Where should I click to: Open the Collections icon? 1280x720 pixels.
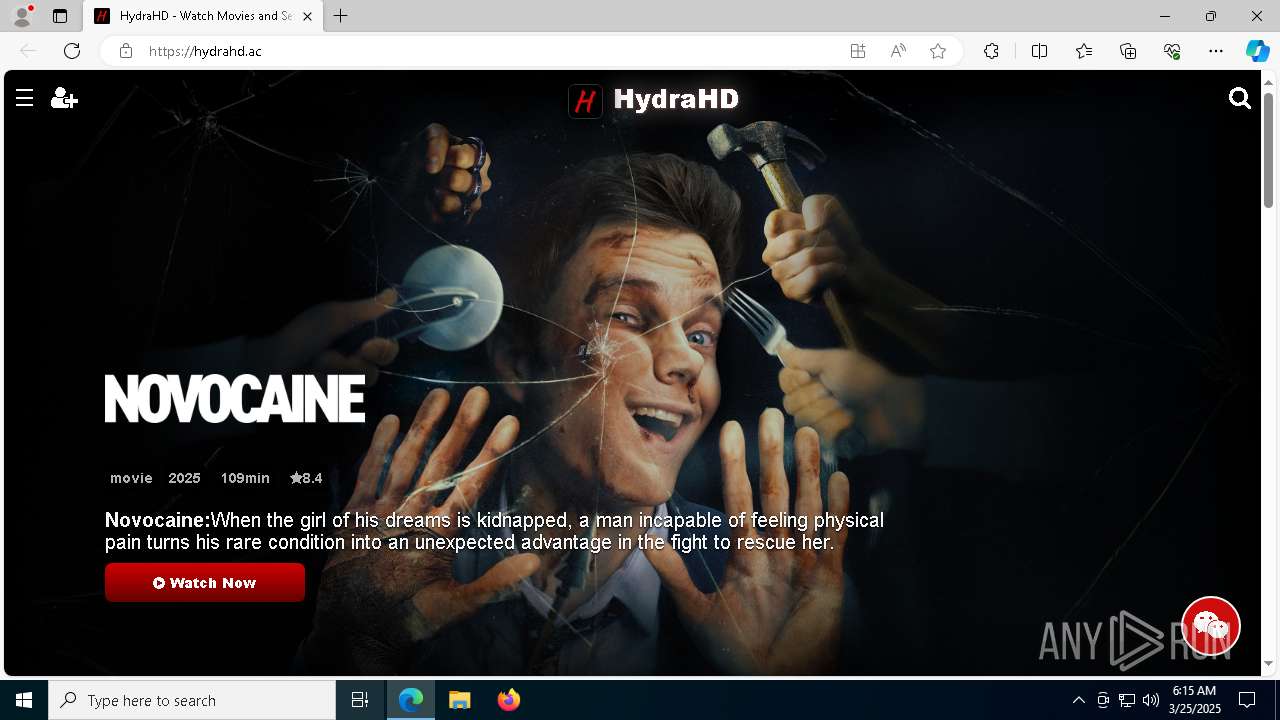coord(1128,51)
